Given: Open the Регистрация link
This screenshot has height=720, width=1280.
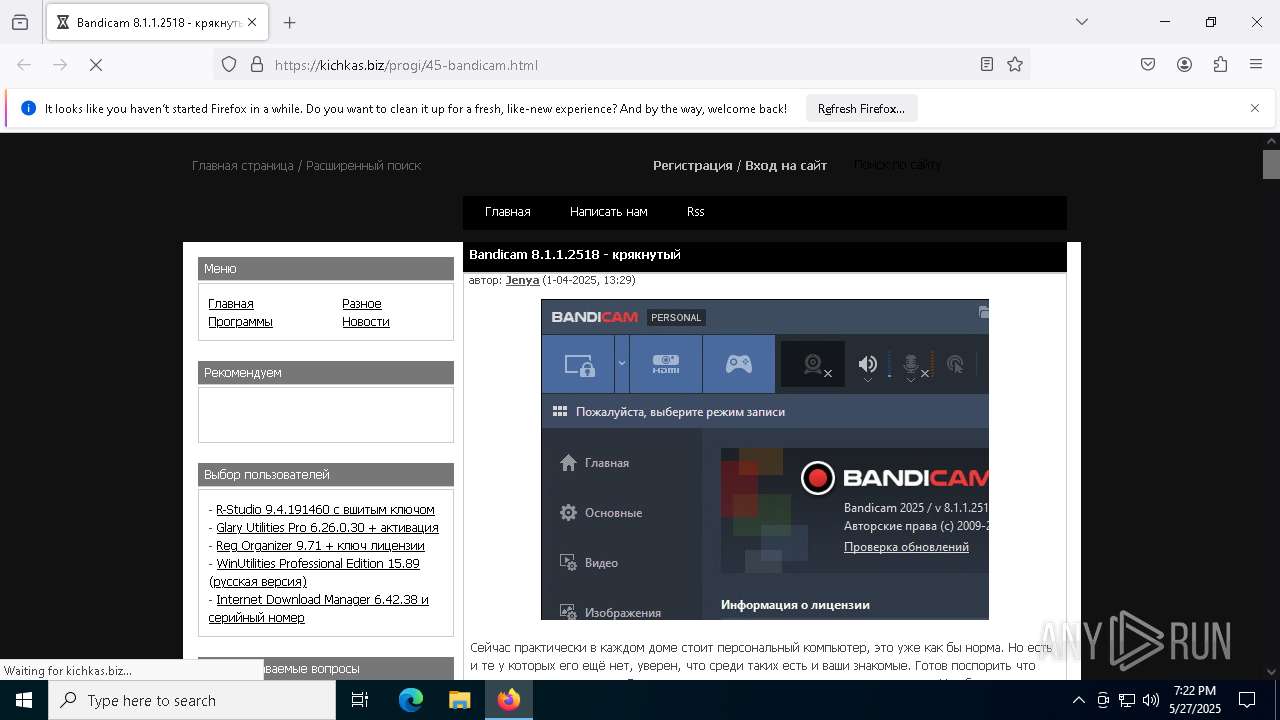Looking at the screenshot, I should tap(693, 165).
